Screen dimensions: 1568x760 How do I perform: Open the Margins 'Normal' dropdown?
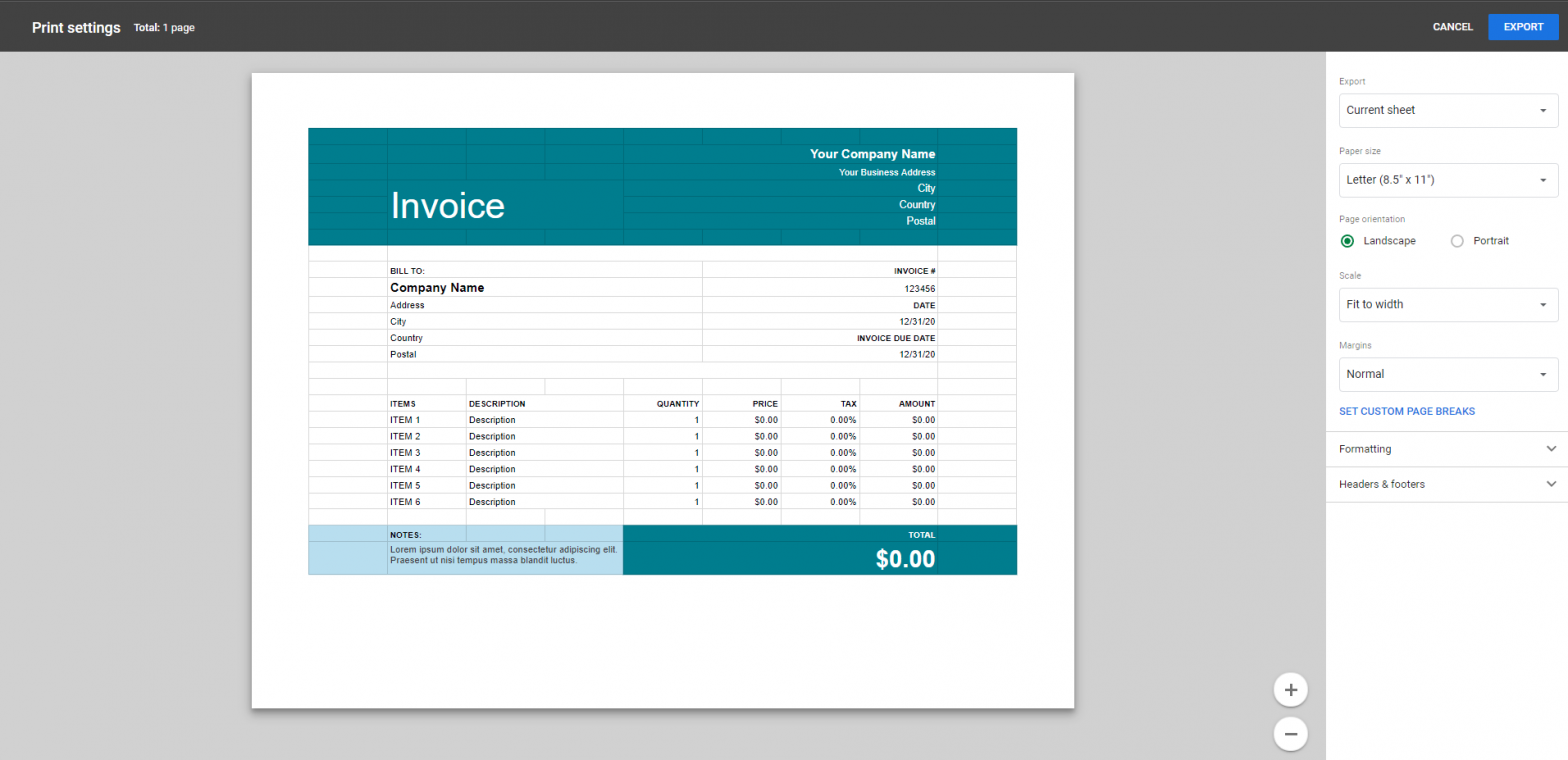coord(1448,374)
